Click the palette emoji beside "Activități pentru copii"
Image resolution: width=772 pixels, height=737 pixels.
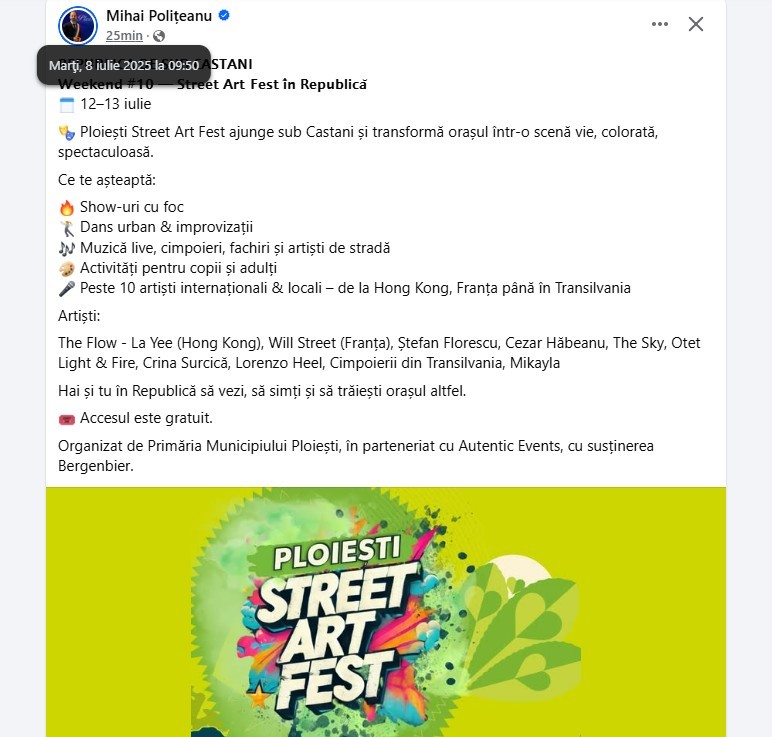pos(67,268)
